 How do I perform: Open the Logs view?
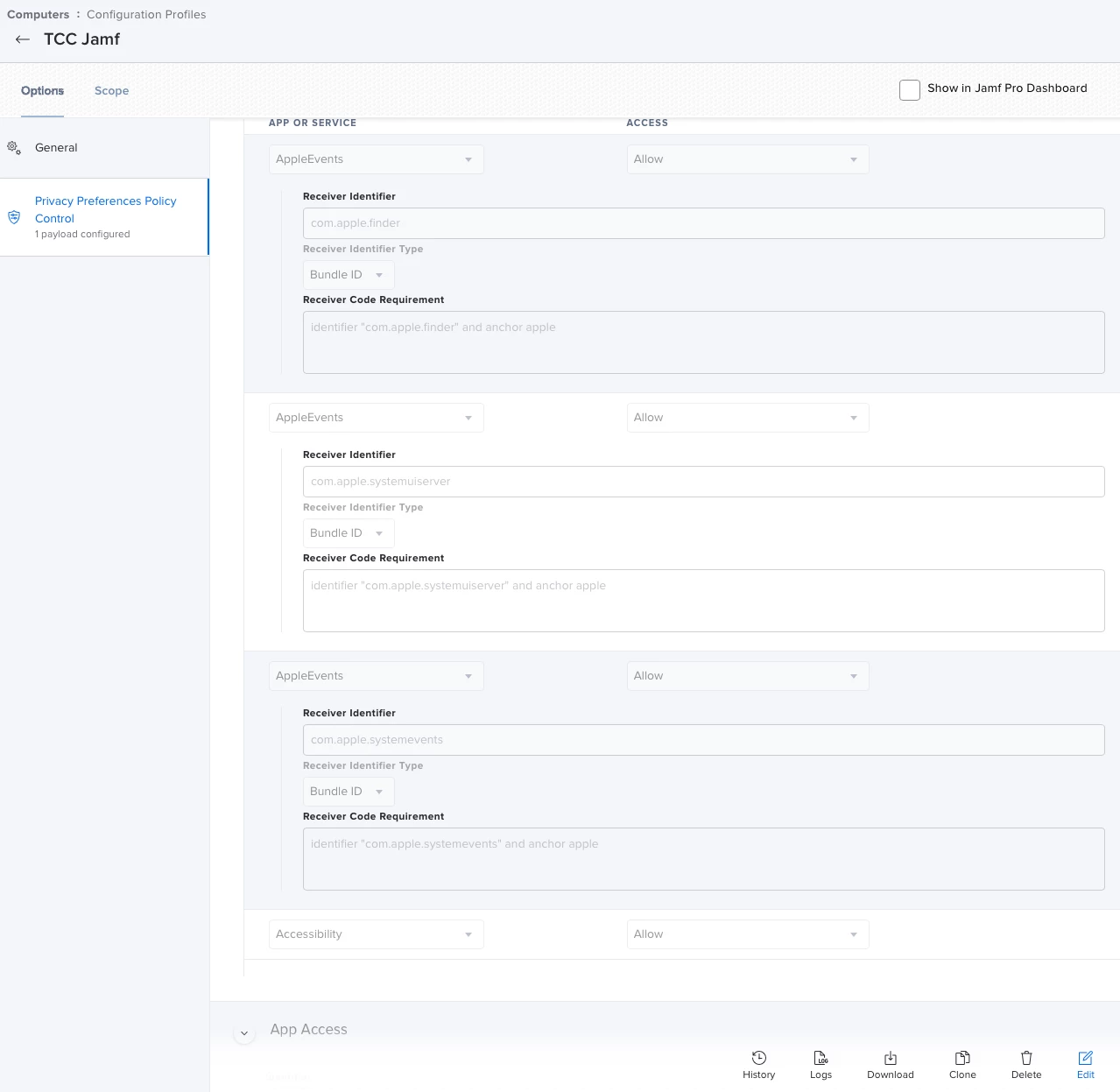[821, 1066]
